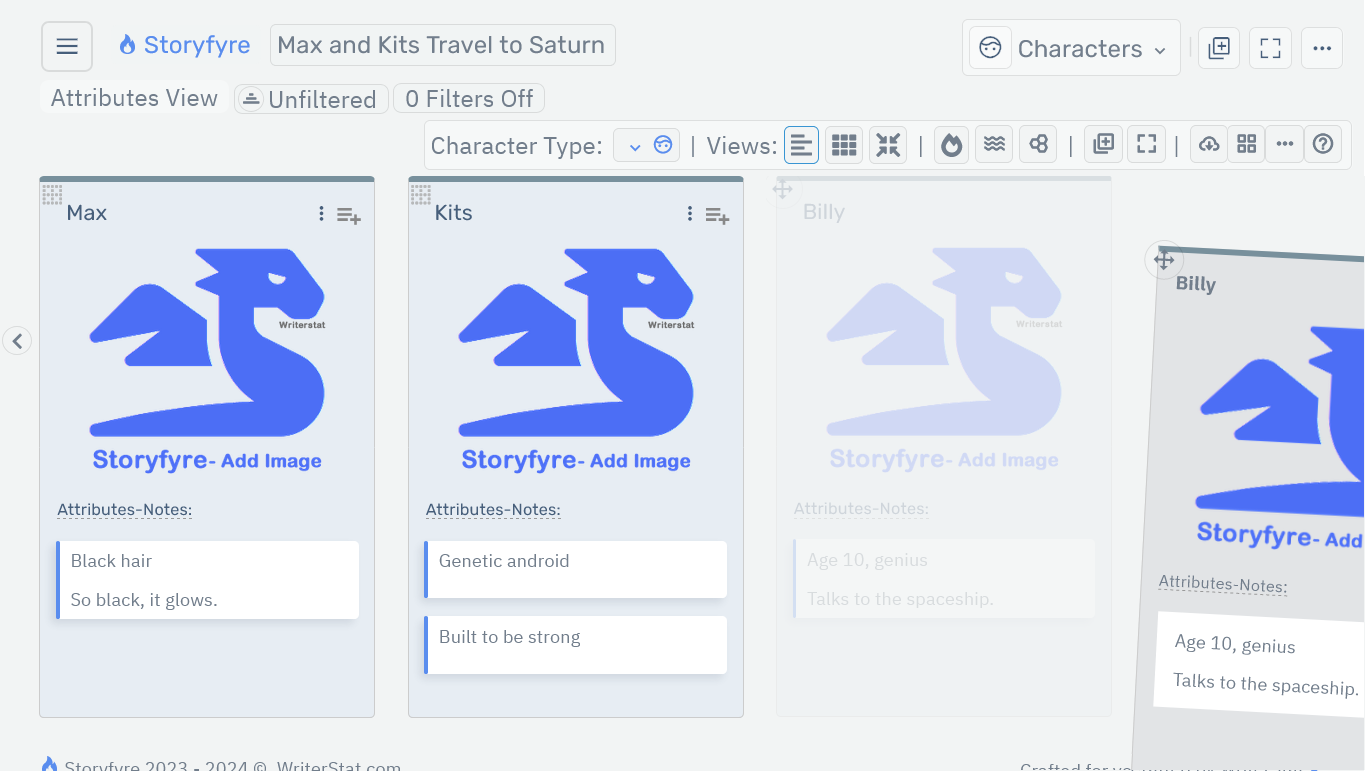Enter fullscreen mode from the toolbar
Screen dimensions: 1365x771
pyautogui.click(x=1145, y=144)
